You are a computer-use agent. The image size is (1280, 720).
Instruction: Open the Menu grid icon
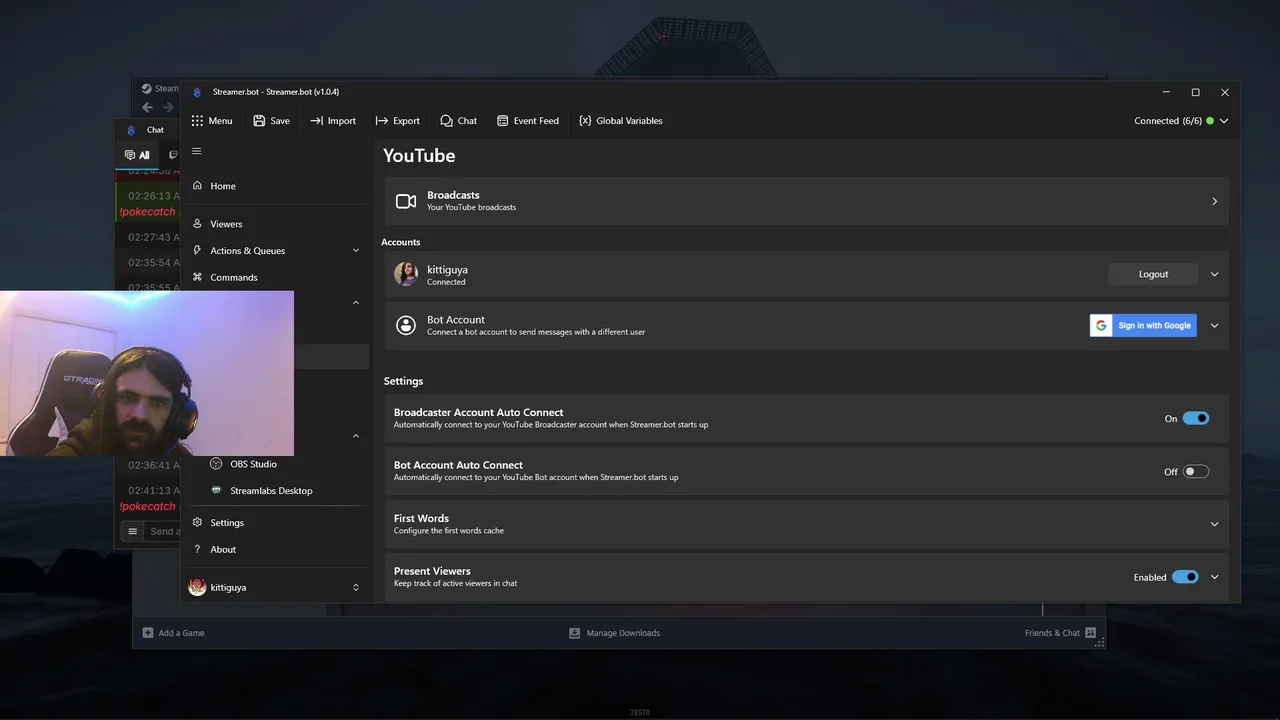(197, 121)
